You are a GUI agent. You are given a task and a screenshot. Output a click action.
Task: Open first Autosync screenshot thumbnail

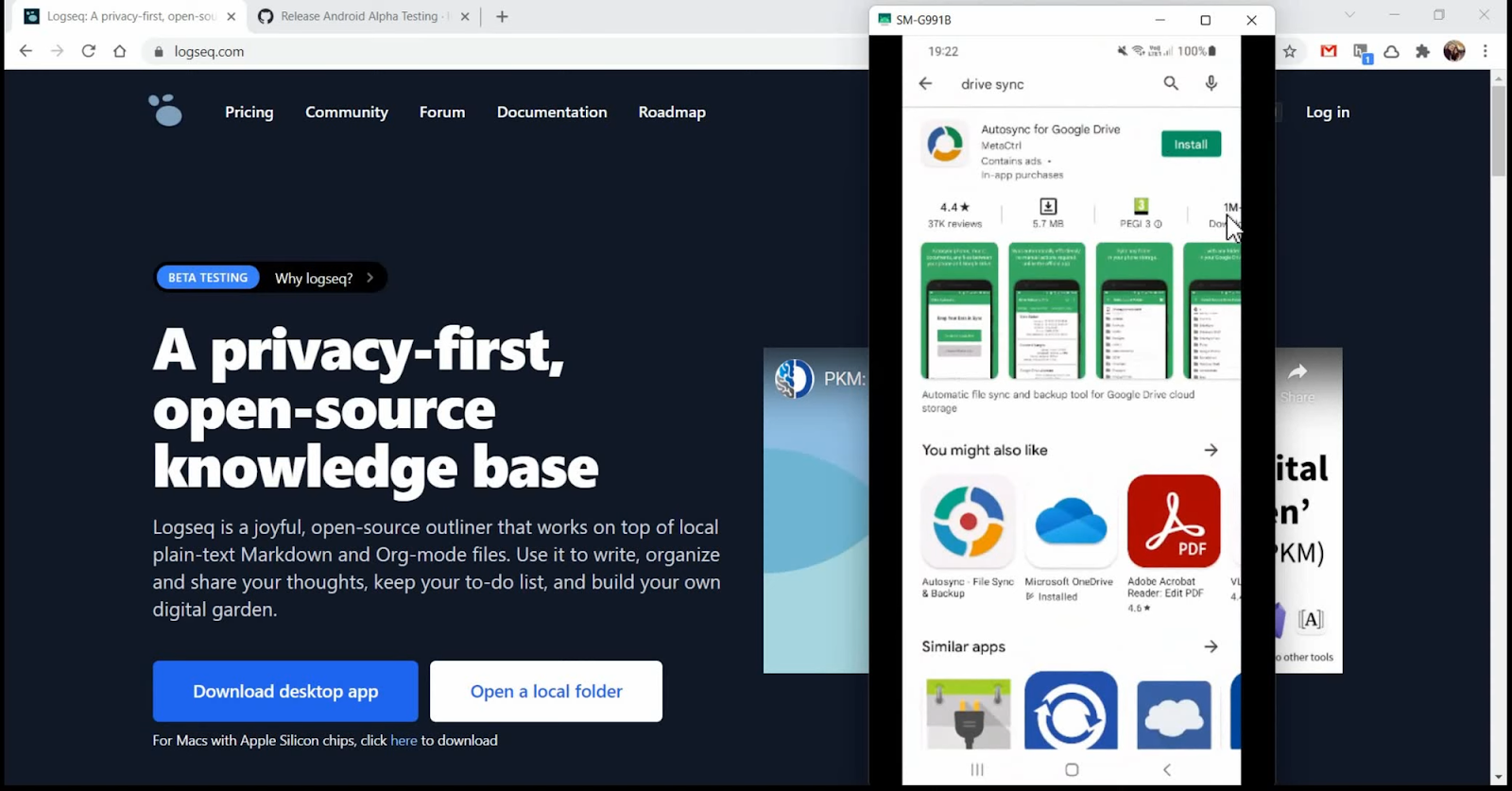pos(959,311)
